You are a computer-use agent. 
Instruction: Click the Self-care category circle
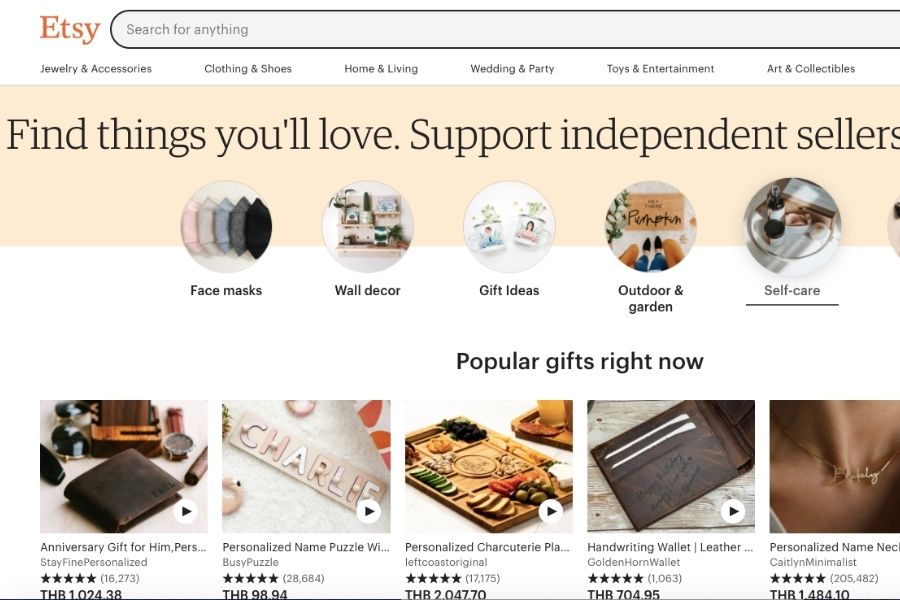(792, 227)
